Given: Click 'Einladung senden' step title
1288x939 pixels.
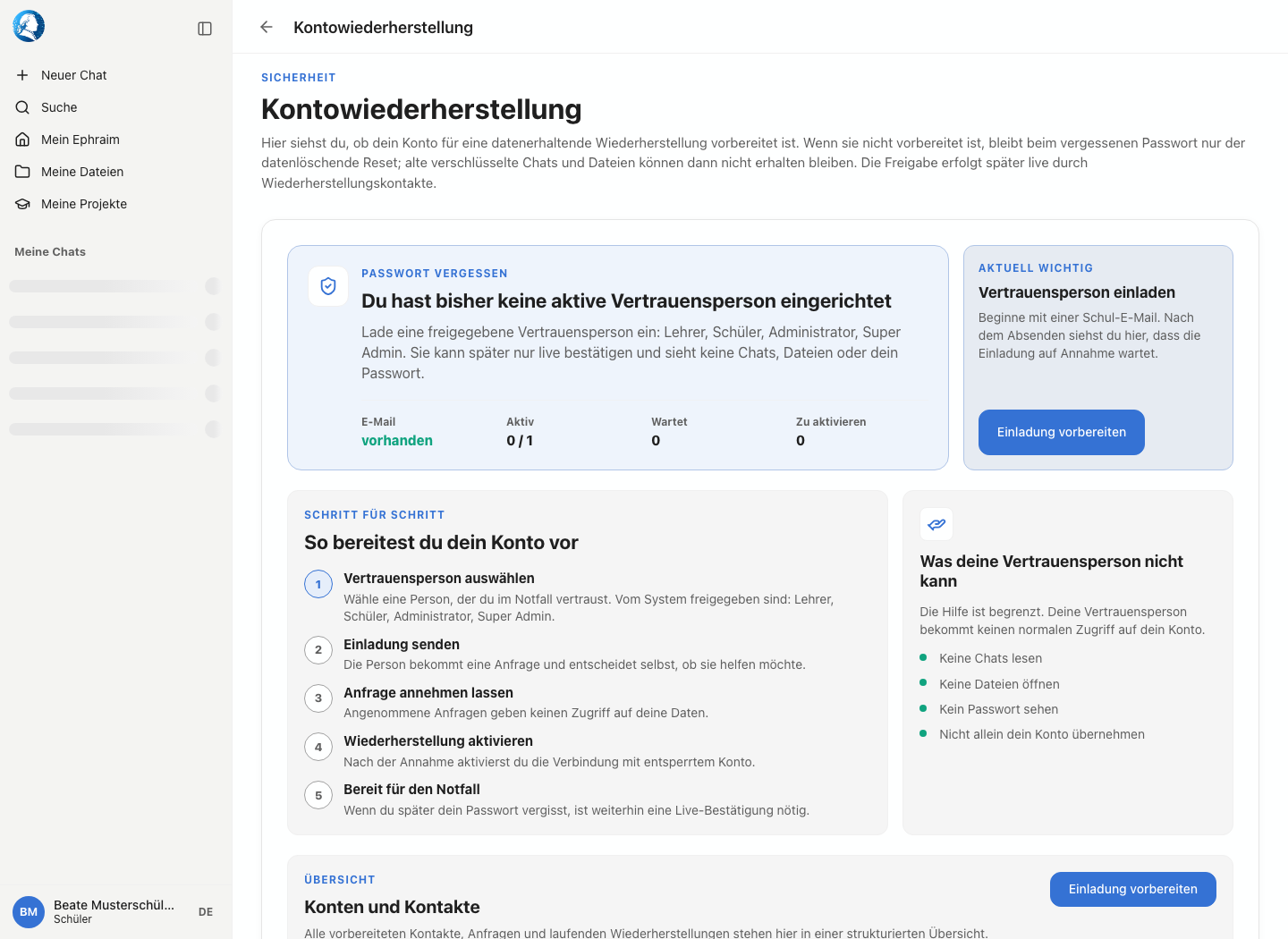Looking at the screenshot, I should click(x=402, y=645).
